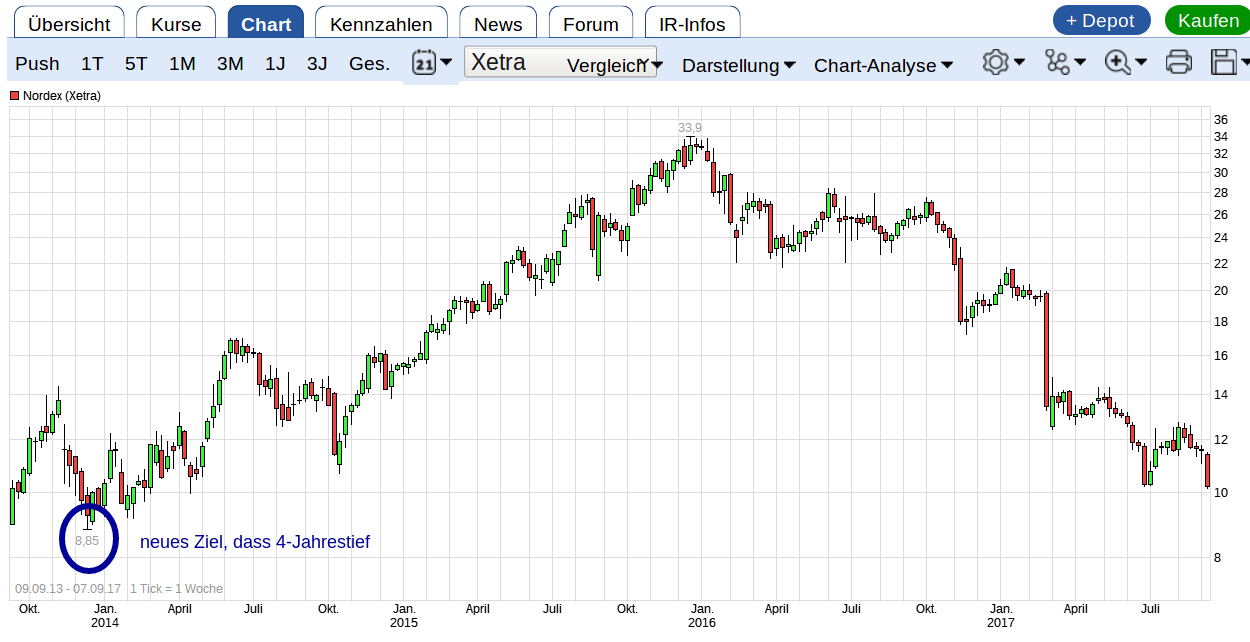1250x642 pixels.
Task: Set chart range to 5T
Action: 136,63
